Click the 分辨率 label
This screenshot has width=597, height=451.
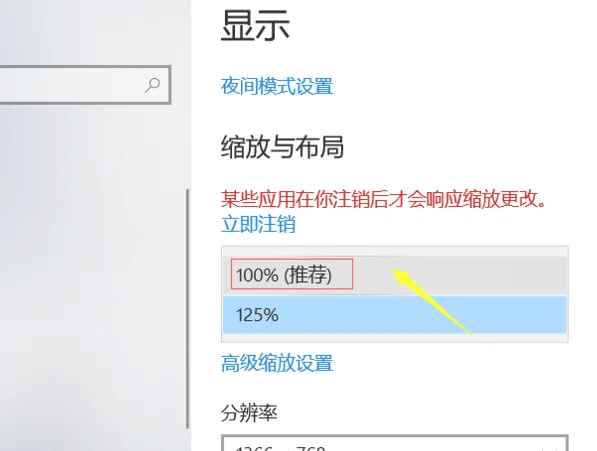pyautogui.click(x=249, y=413)
